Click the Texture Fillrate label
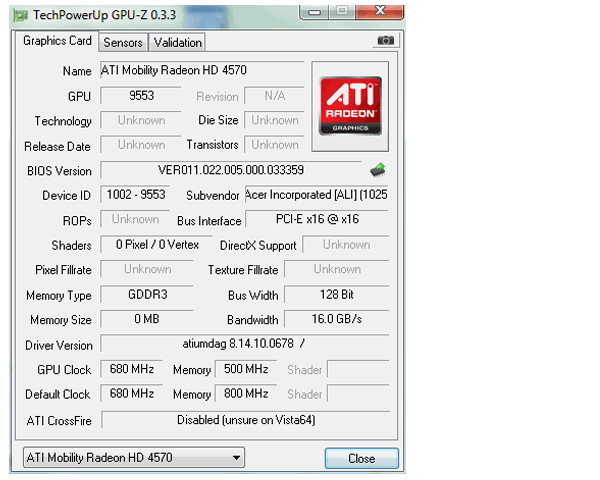 [x=243, y=270]
